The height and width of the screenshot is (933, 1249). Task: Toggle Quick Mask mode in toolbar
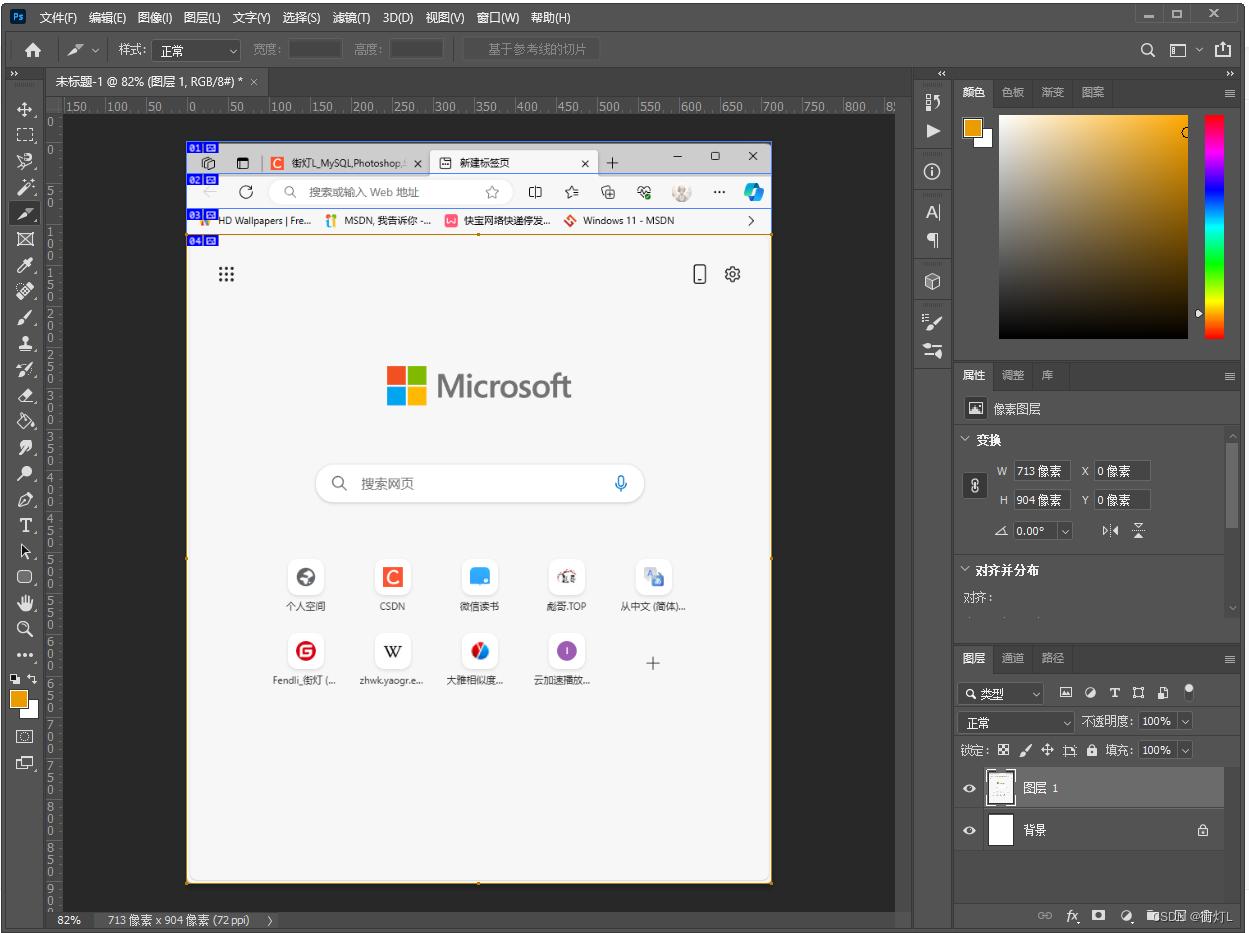point(25,736)
